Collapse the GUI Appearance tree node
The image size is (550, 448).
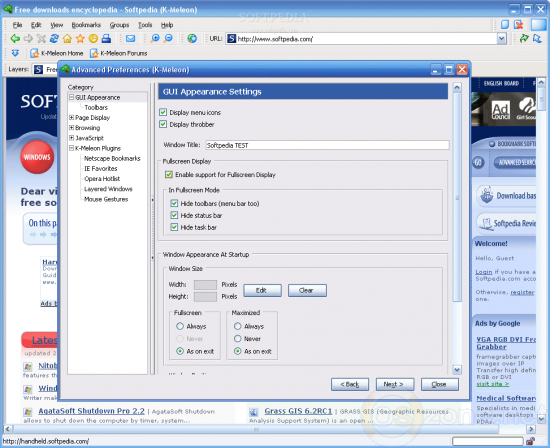[x=72, y=97]
